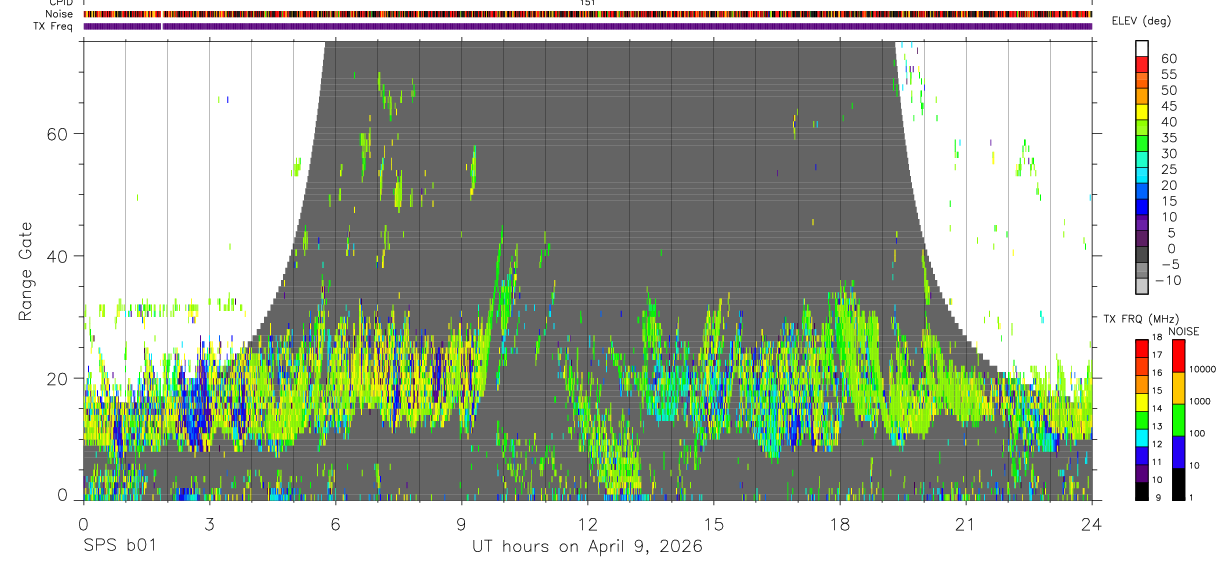Image resolution: width=1228 pixels, height=567 pixels.
Task: Click the purple TX Freq strip at top
Action: pyautogui.click(x=587, y=26)
